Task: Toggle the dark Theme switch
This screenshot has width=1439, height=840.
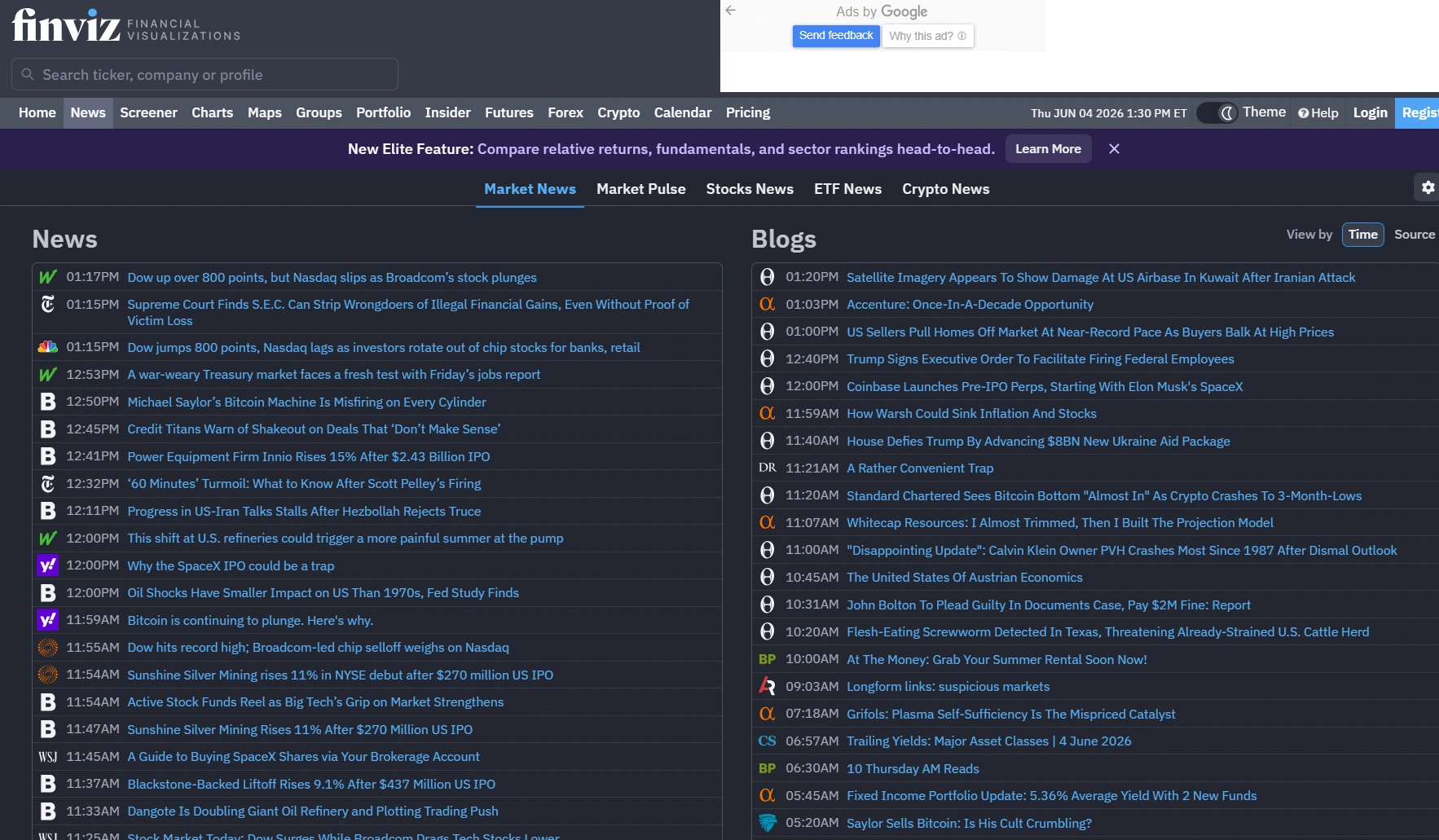Action: (x=1217, y=113)
